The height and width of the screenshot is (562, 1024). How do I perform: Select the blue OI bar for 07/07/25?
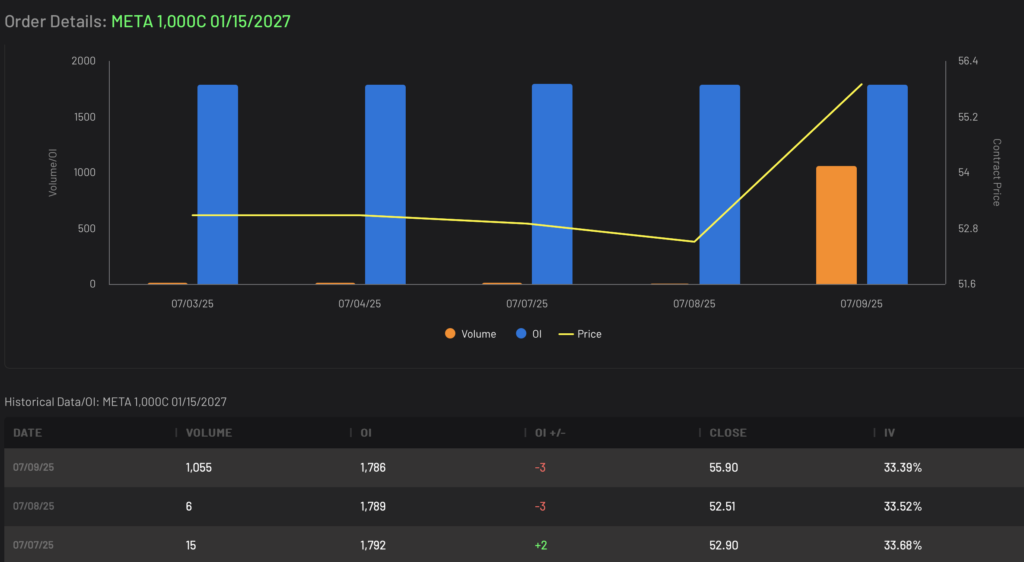click(x=552, y=184)
